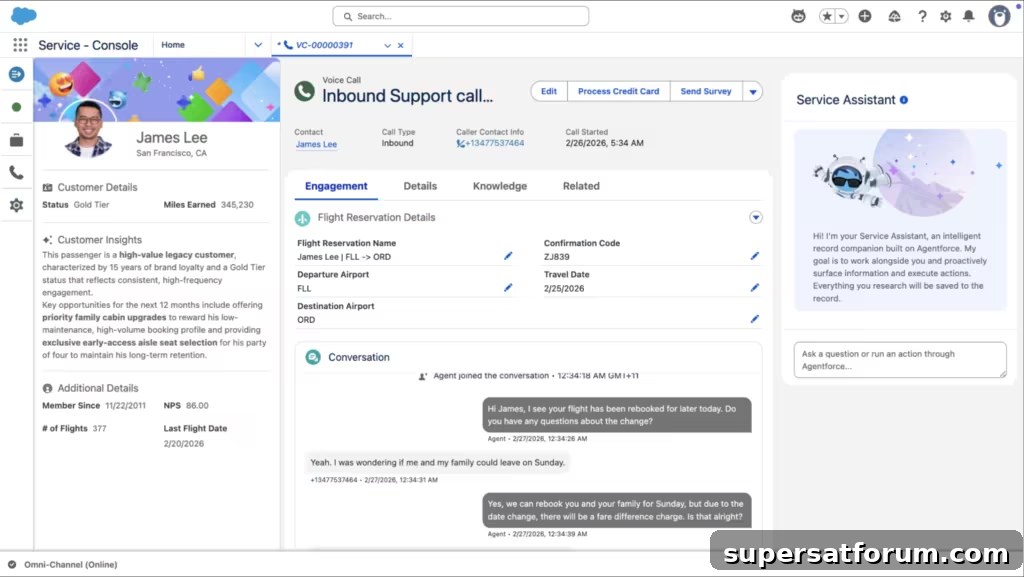Select the VC-00000391 workspace tab

click(325, 45)
